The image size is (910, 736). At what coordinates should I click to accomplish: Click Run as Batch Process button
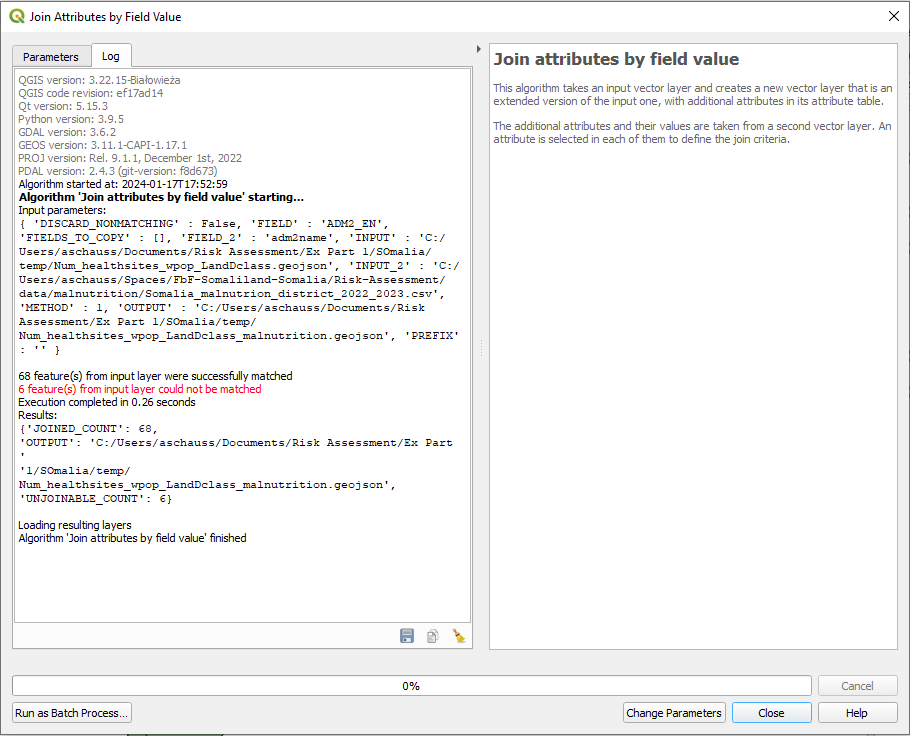(x=72, y=713)
